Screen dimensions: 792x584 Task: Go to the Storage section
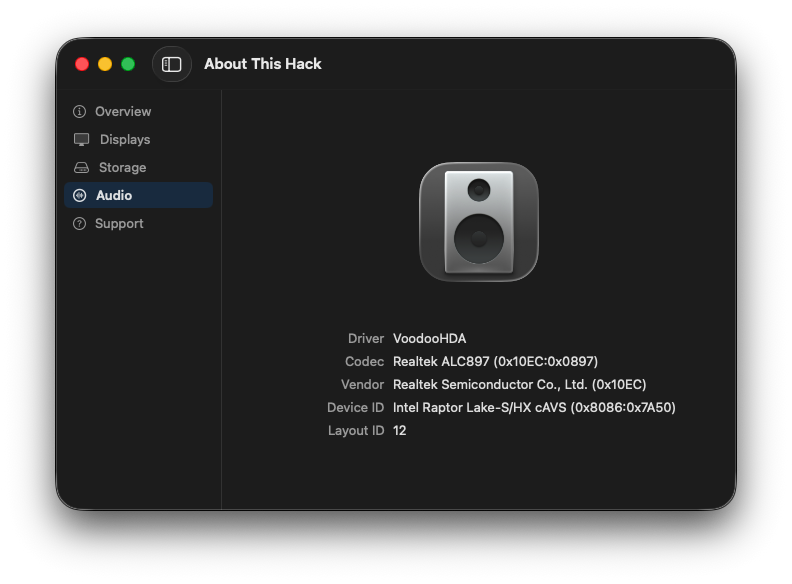[x=138, y=167]
